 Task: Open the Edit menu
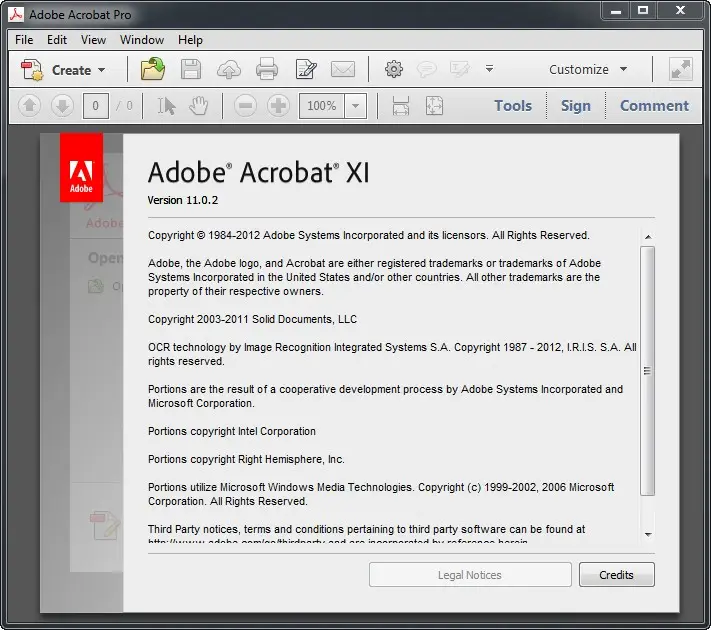(x=57, y=40)
